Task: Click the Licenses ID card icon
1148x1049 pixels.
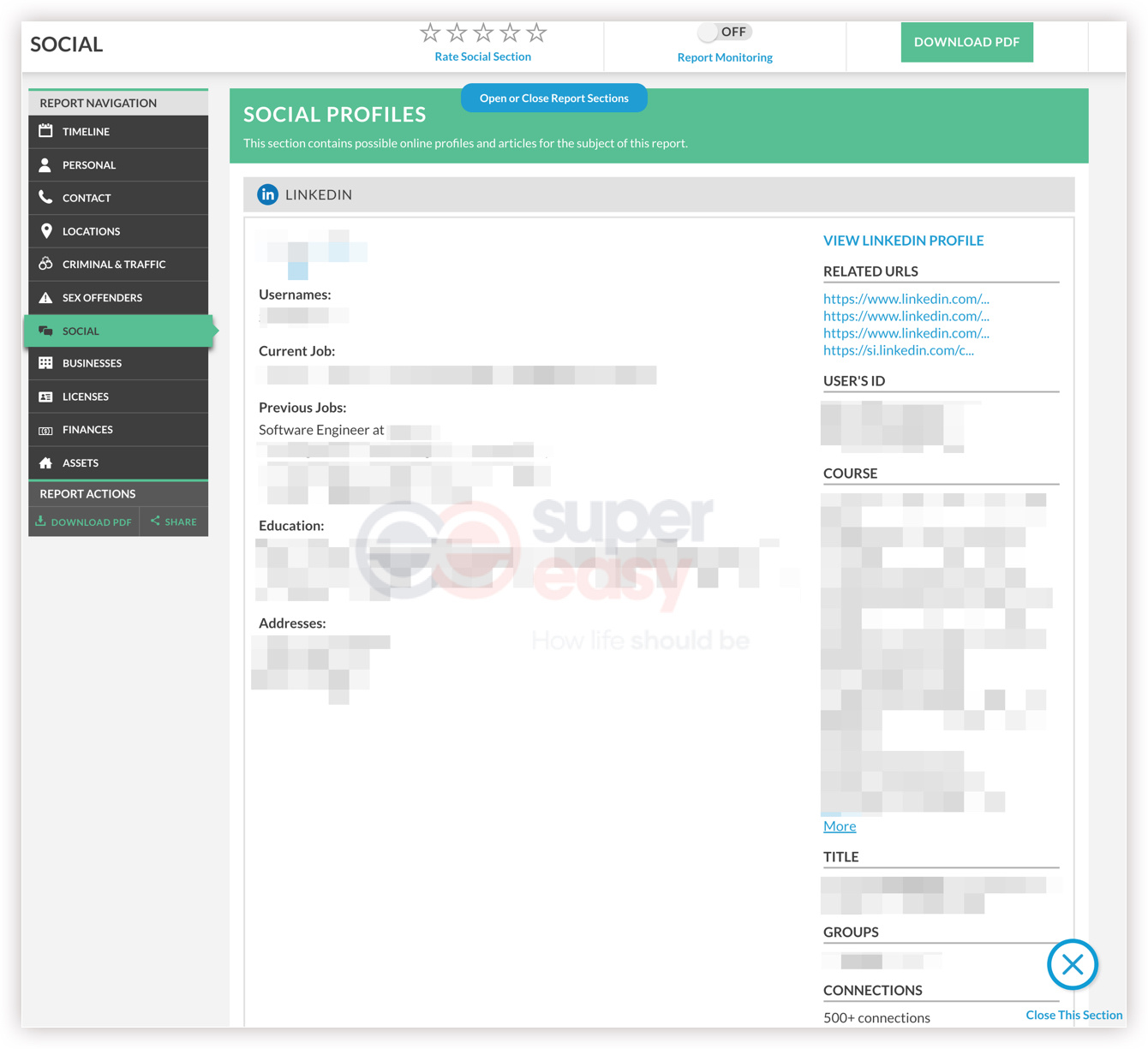Action: (45, 396)
